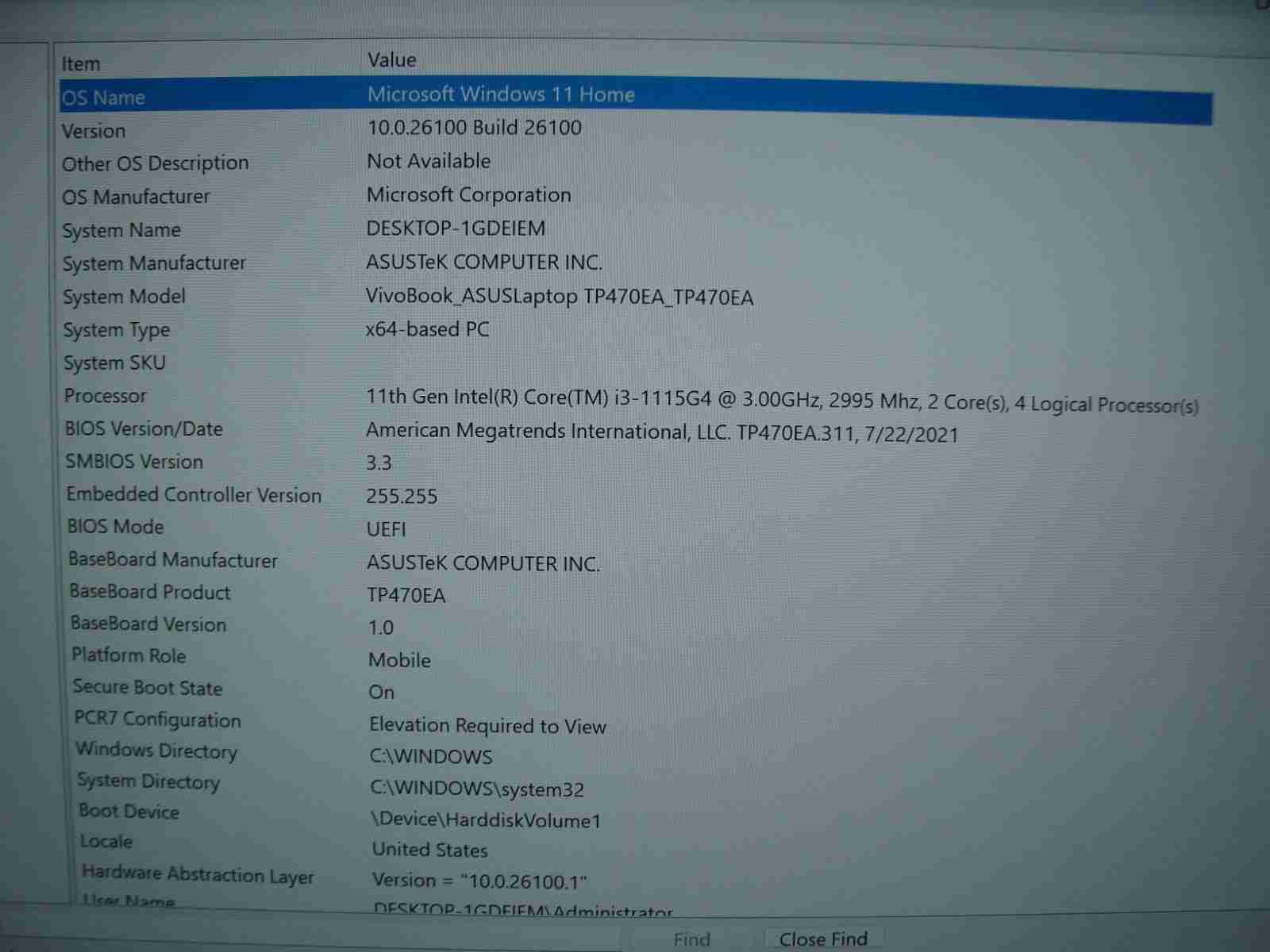Highlight the System Type row

click(117, 330)
